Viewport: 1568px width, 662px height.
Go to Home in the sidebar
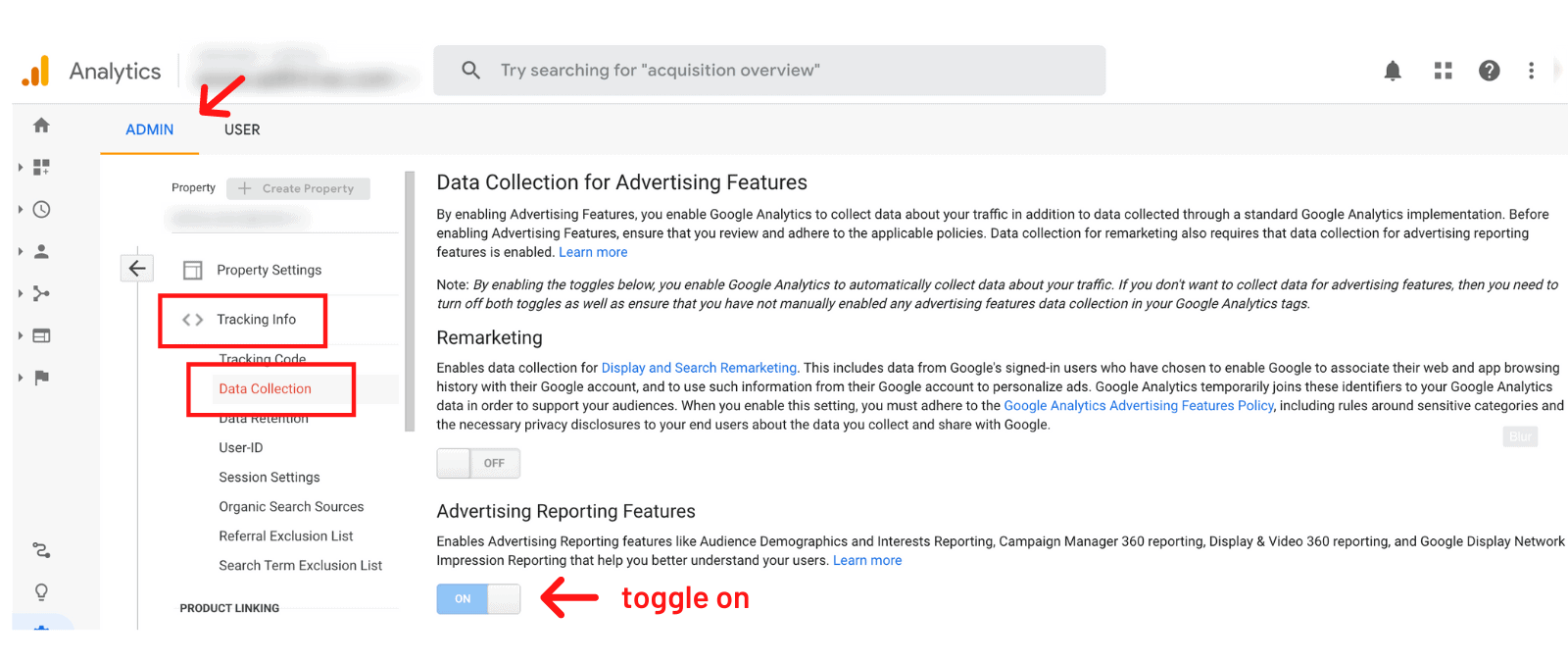(41, 126)
